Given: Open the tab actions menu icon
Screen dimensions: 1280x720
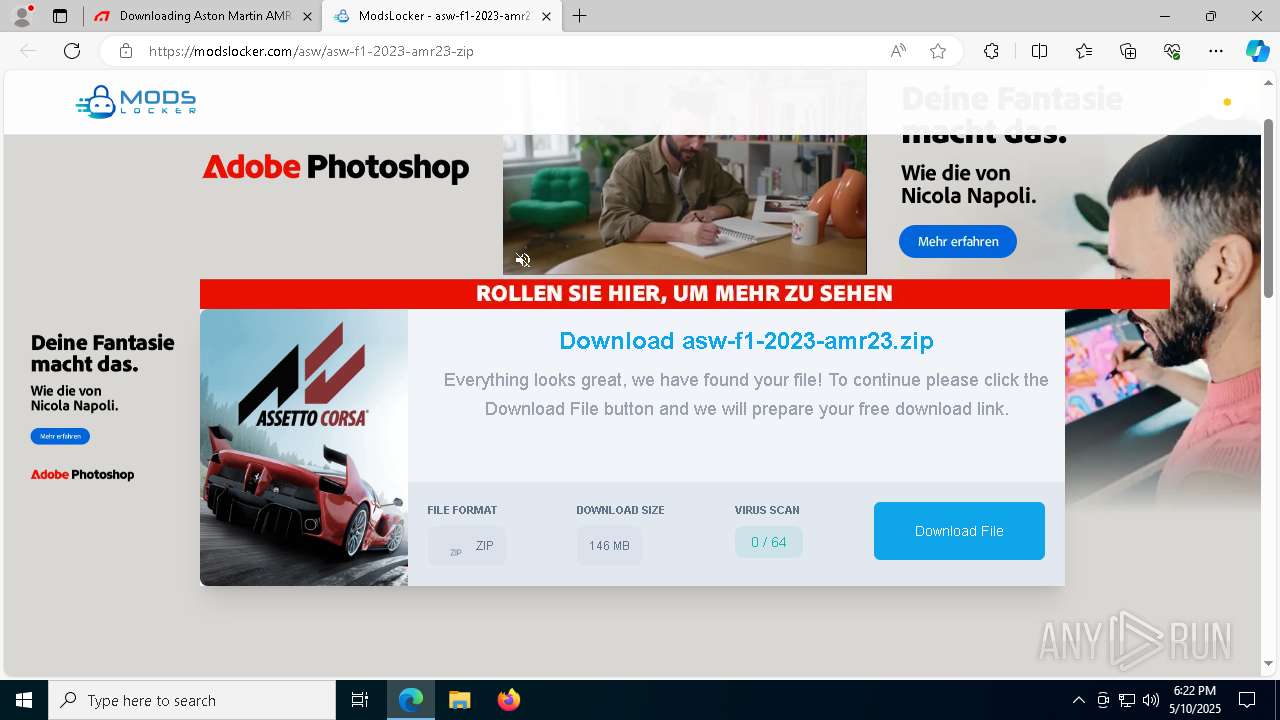Looking at the screenshot, I should (60, 16).
